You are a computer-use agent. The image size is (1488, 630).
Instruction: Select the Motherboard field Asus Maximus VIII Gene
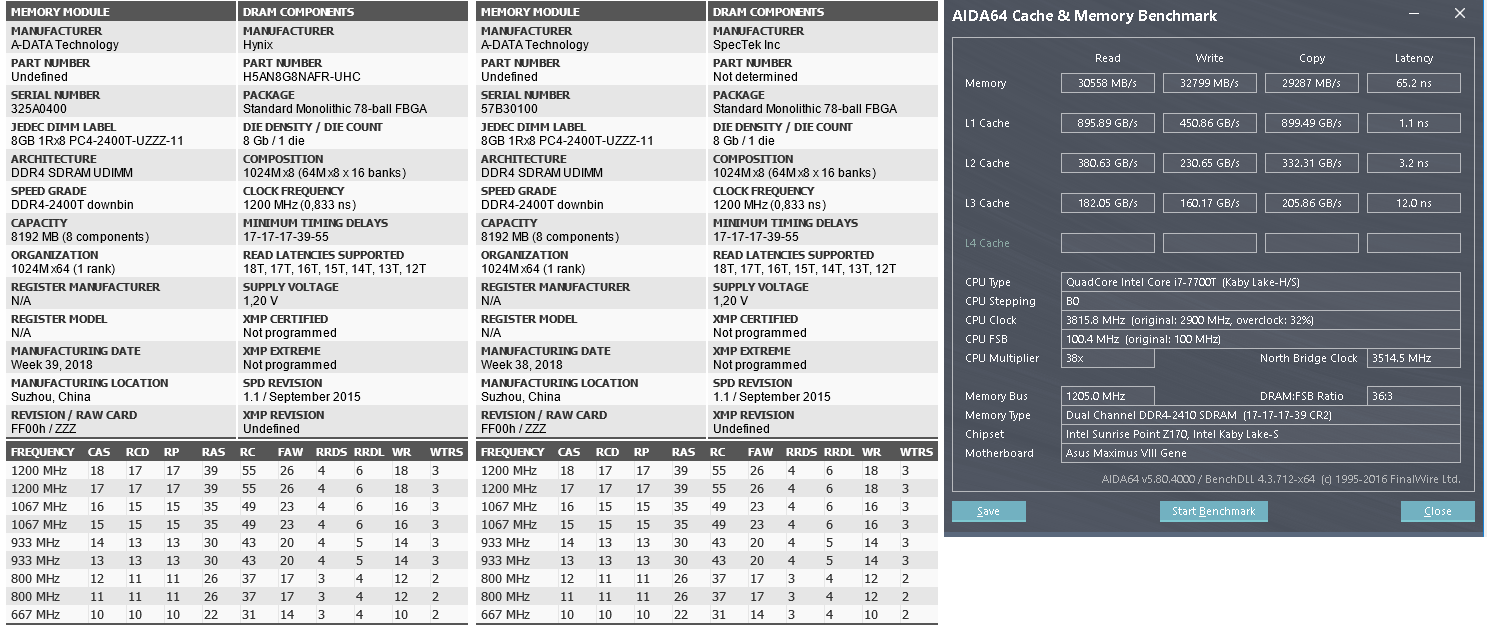pos(1260,453)
